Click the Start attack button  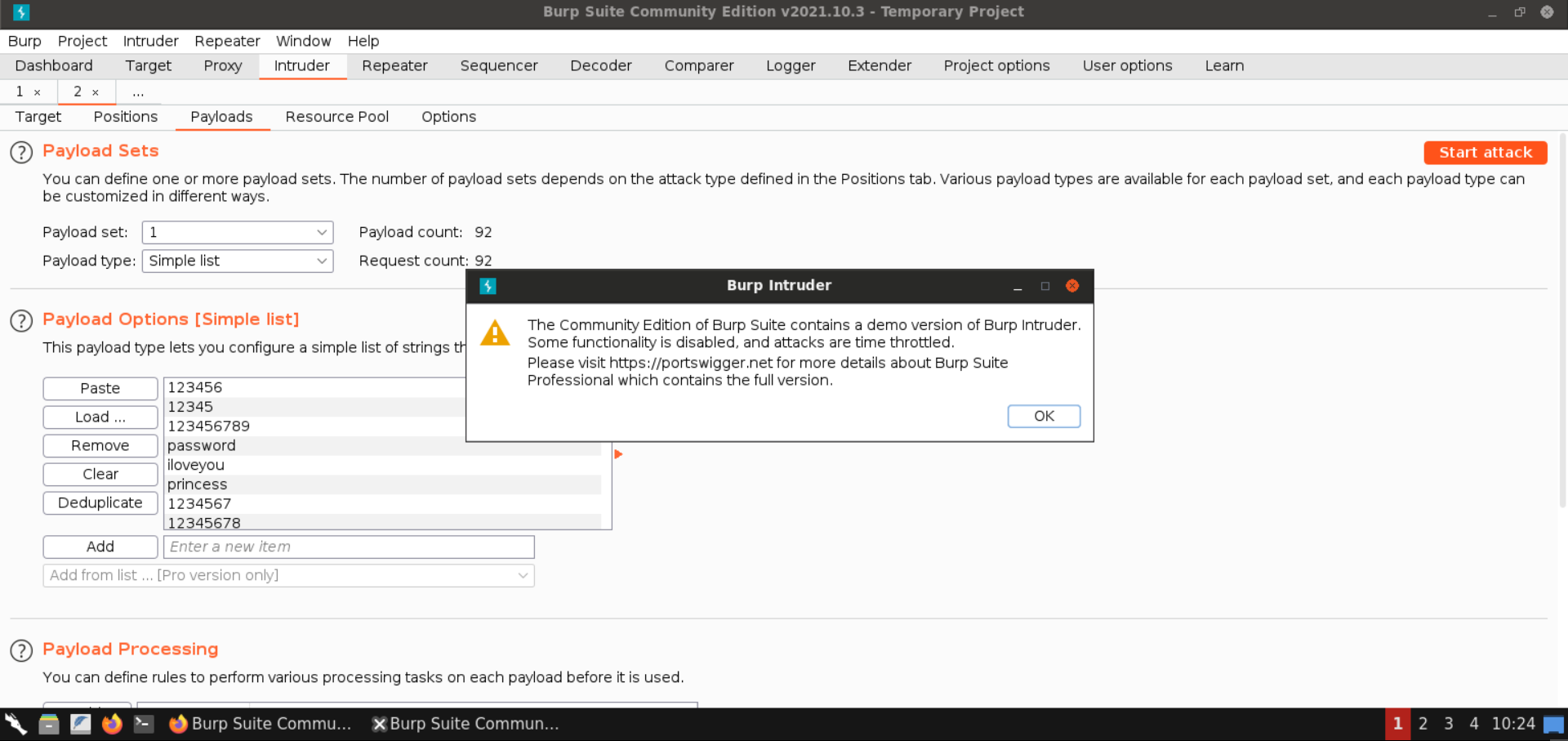click(x=1485, y=153)
